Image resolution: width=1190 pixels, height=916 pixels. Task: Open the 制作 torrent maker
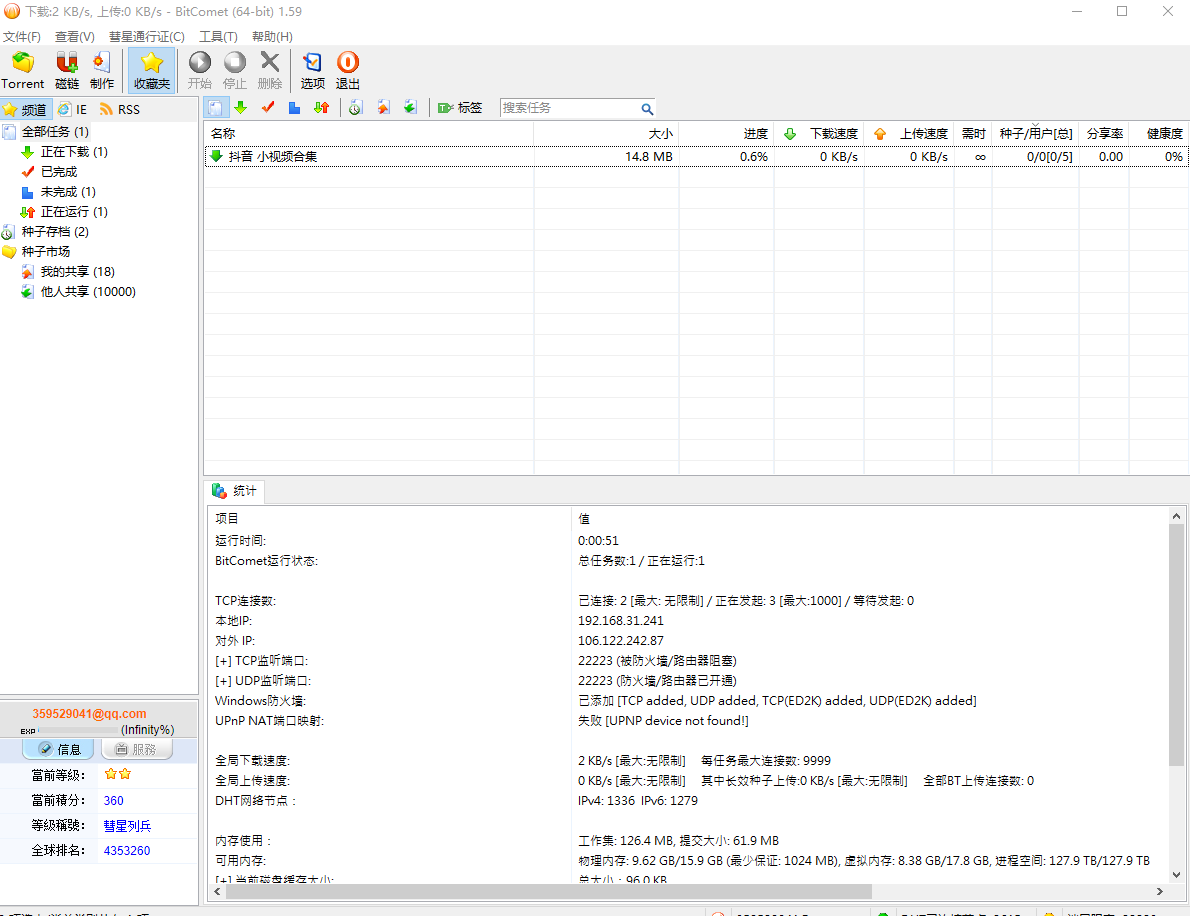[102, 70]
